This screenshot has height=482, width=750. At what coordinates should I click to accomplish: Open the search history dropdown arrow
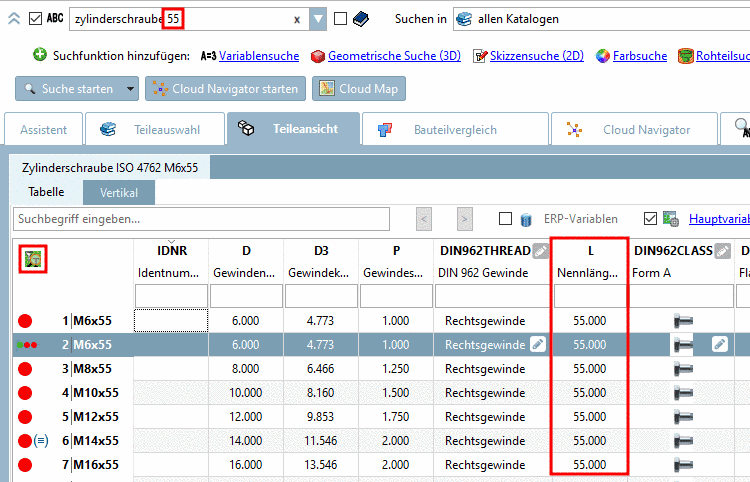[318, 19]
